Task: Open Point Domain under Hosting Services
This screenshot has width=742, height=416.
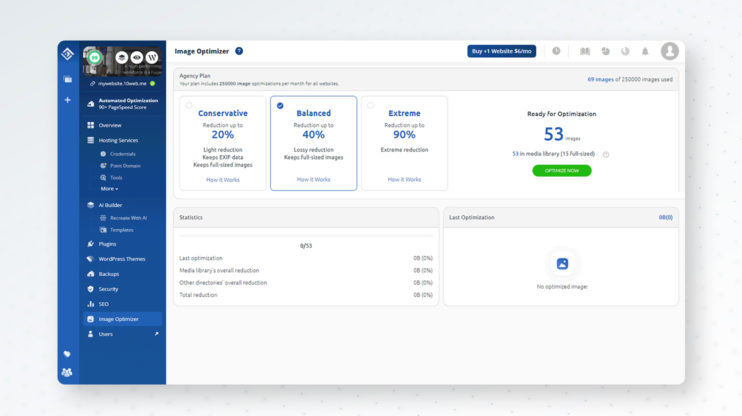Action: tap(125, 166)
